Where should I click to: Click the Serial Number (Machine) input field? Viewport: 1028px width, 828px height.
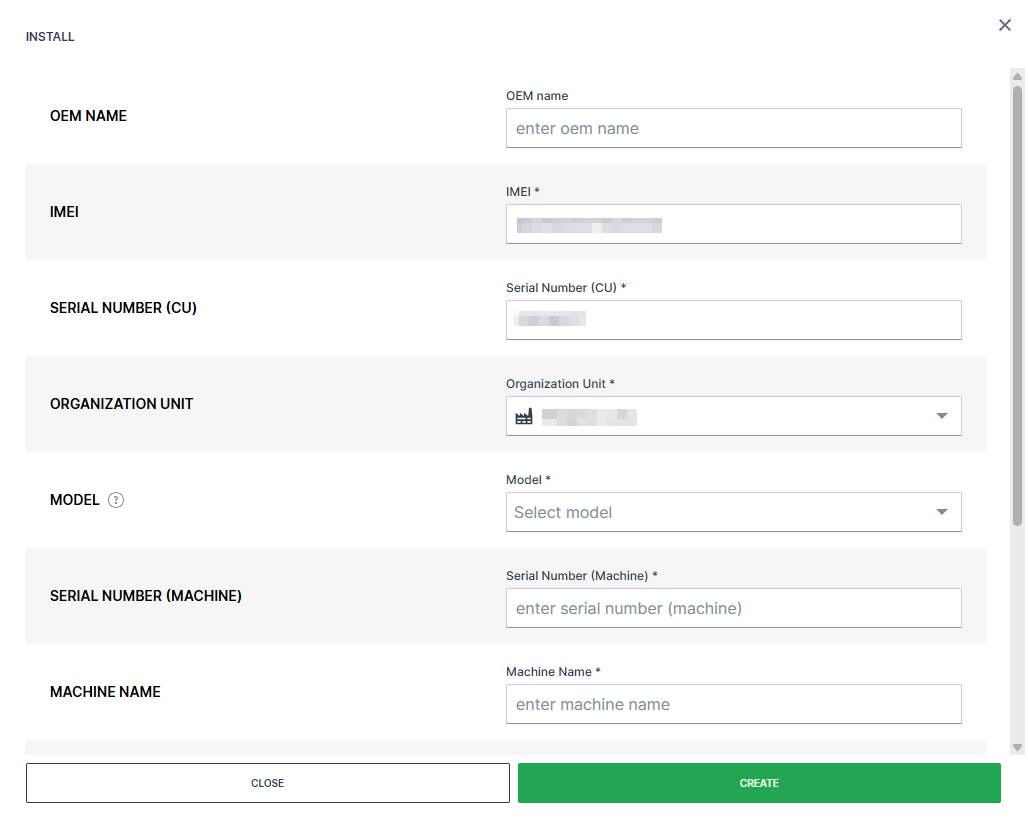733,608
